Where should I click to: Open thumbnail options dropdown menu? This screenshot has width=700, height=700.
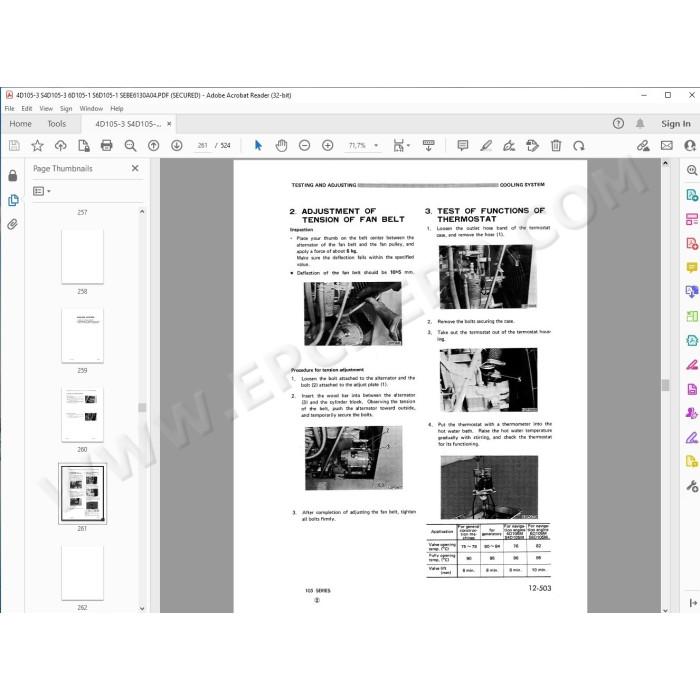[x=42, y=191]
